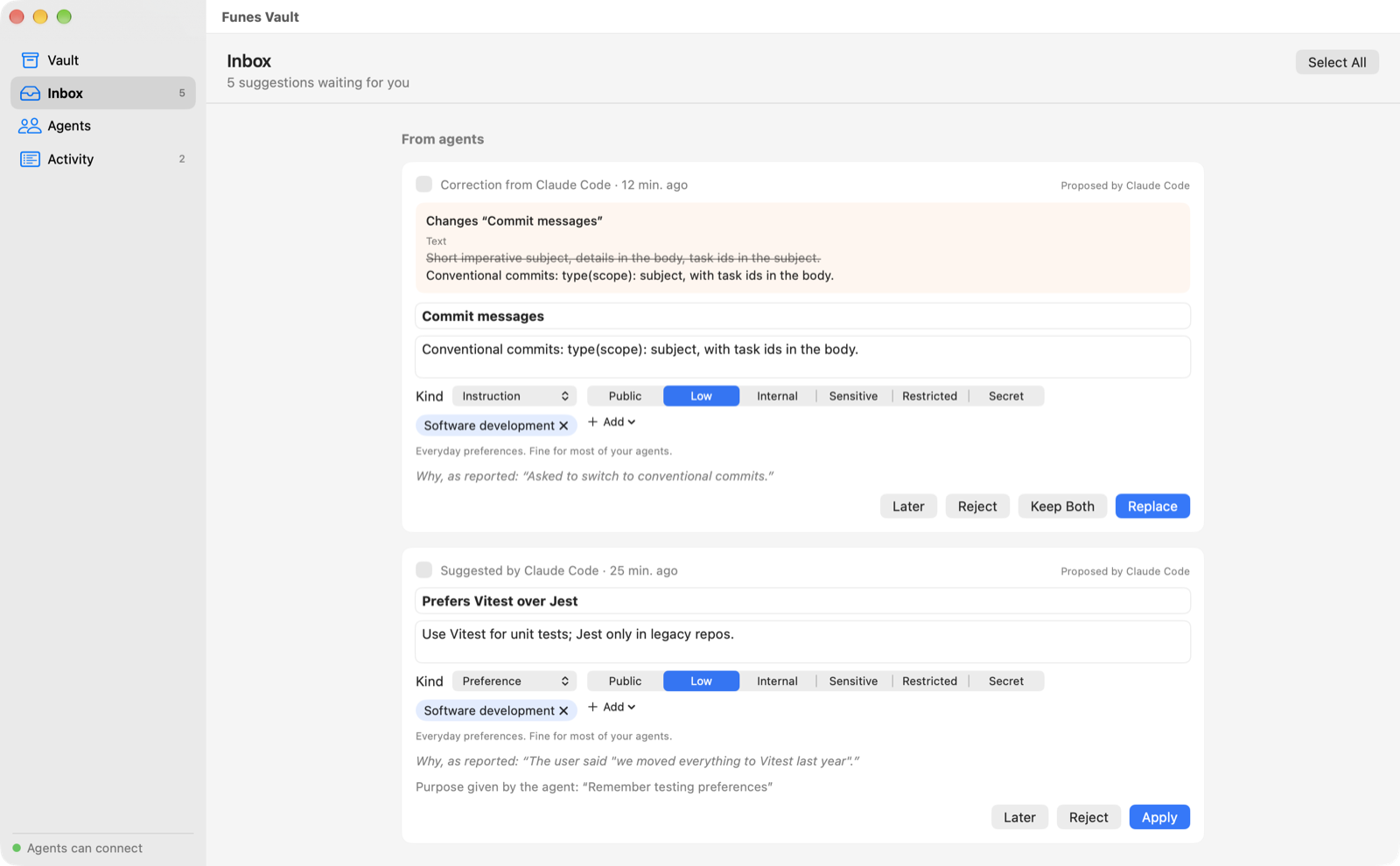Image resolution: width=1400 pixels, height=866 pixels.
Task: Set Commit messages sensitivity to Internal
Action: pyautogui.click(x=777, y=396)
